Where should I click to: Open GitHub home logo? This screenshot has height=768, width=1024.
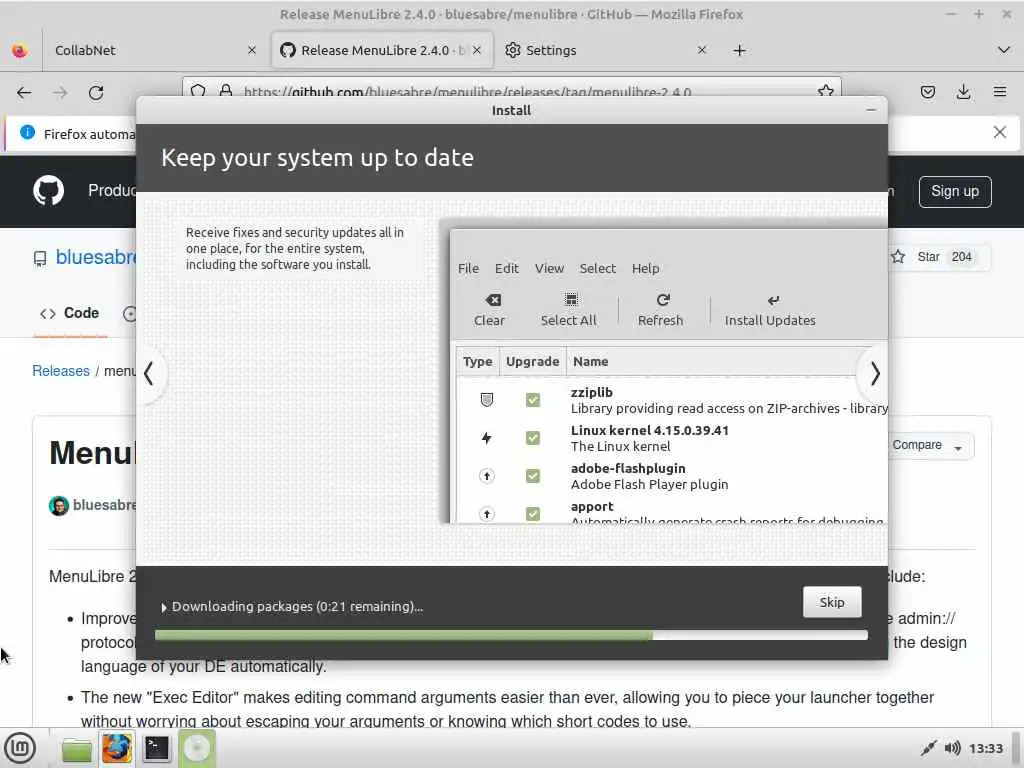[x=48, y=191]
